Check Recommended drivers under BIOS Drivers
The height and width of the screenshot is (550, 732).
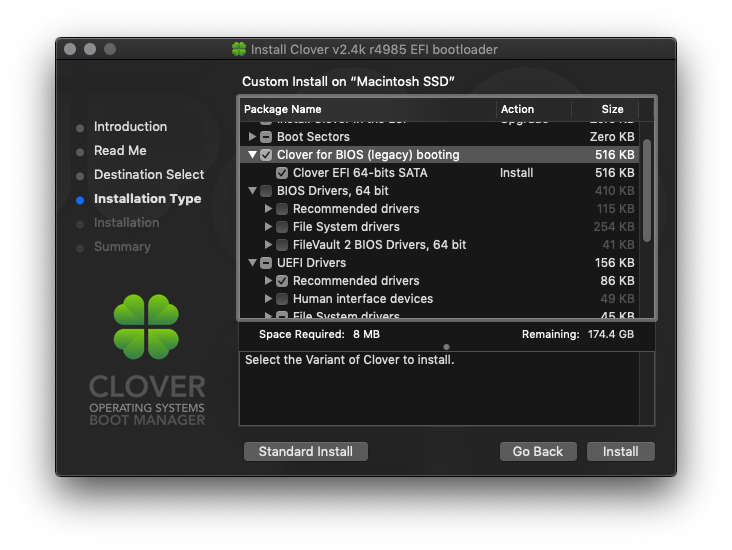click(282, 209)
